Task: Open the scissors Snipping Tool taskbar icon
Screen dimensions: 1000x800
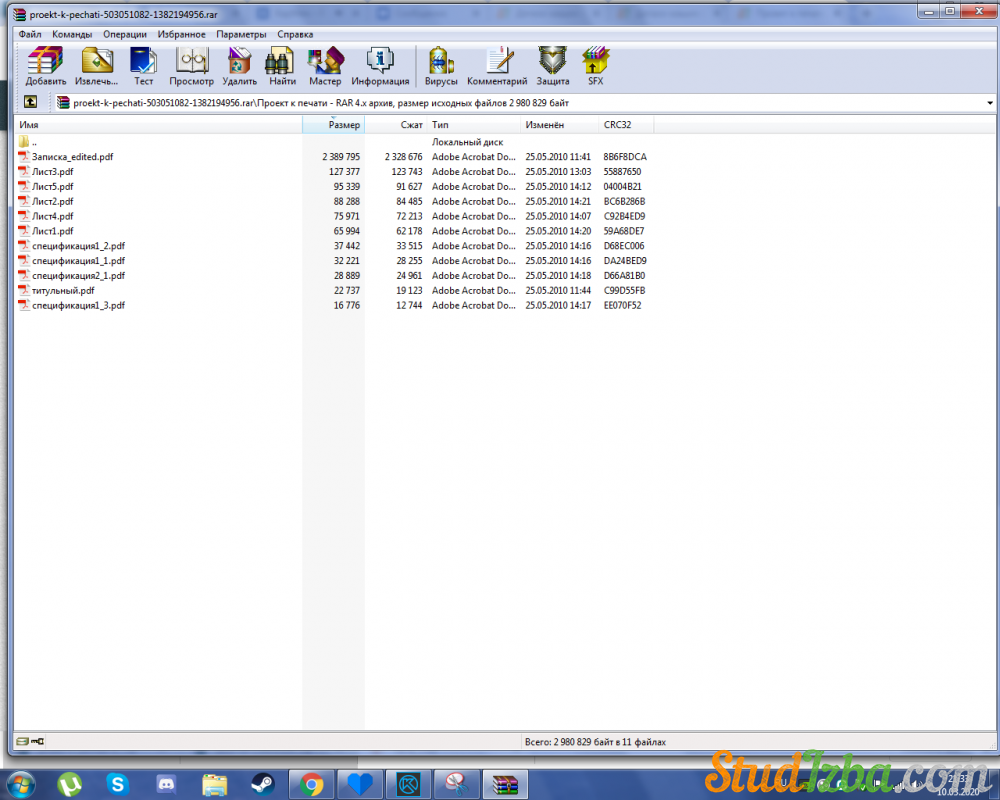Action: [x=457, y=784]
